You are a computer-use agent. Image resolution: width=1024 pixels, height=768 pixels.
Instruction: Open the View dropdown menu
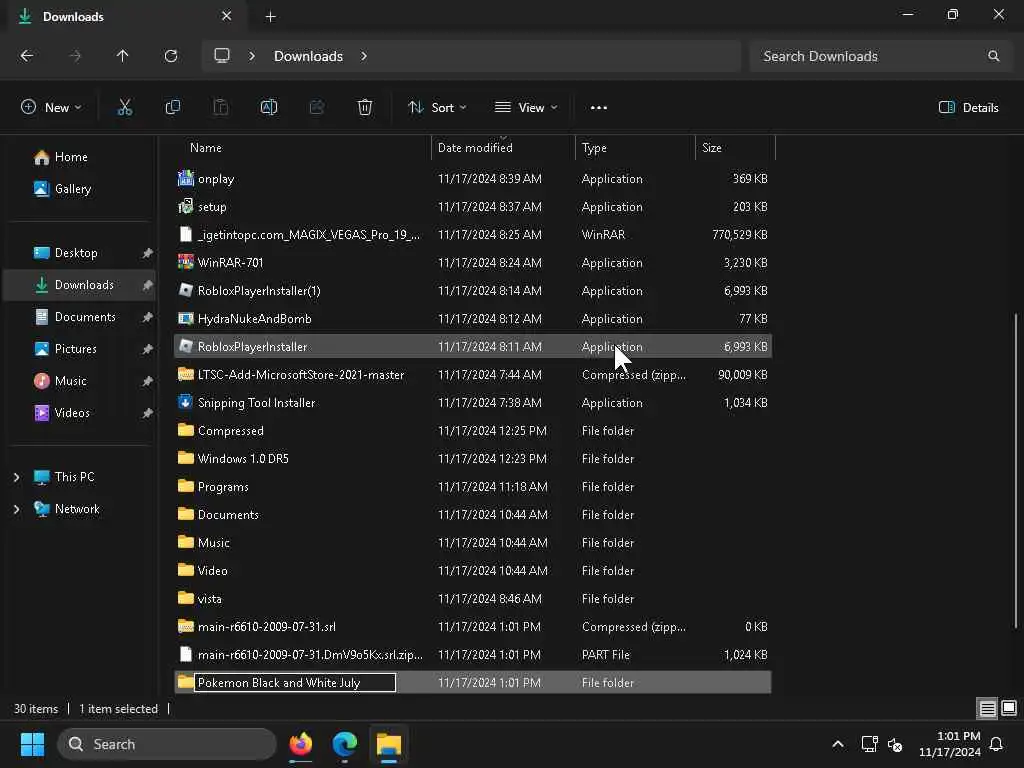(526, 108)
